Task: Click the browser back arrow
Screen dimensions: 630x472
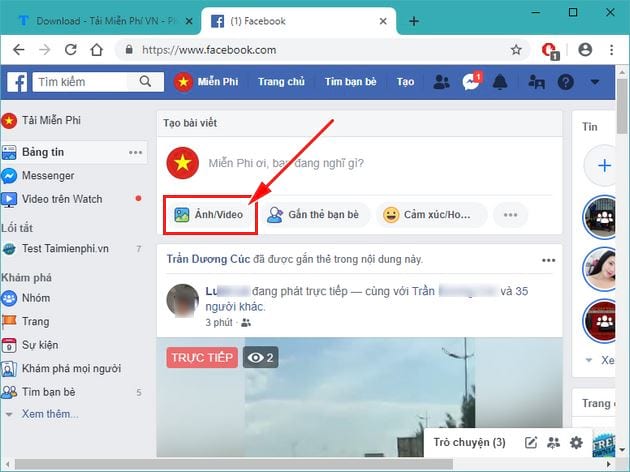Action: click(18, 50)
